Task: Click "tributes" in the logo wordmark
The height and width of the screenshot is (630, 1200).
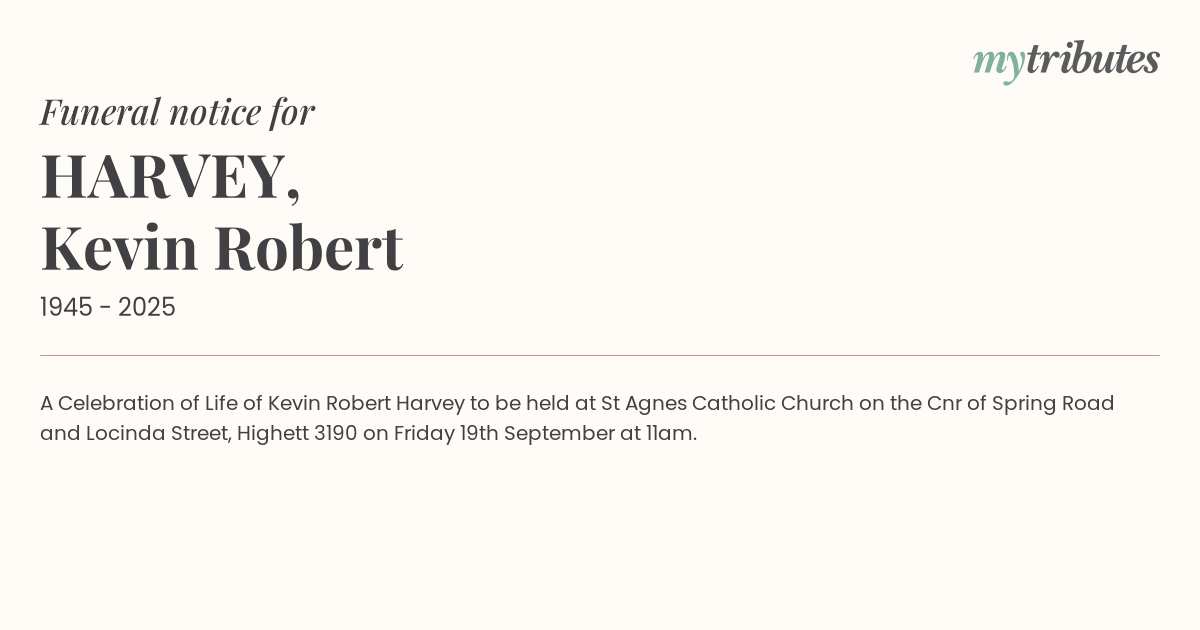Action: [1092, 59]
